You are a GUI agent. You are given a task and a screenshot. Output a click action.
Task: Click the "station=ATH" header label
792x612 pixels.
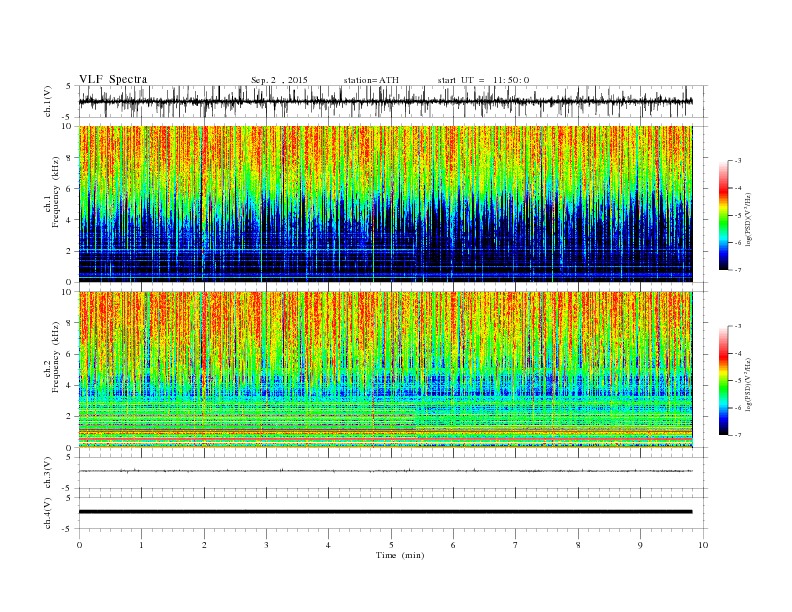(x=371, y=80)
